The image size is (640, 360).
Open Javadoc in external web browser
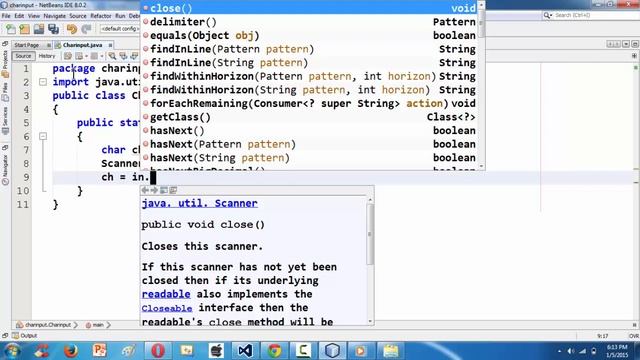(x=164, y=190)
